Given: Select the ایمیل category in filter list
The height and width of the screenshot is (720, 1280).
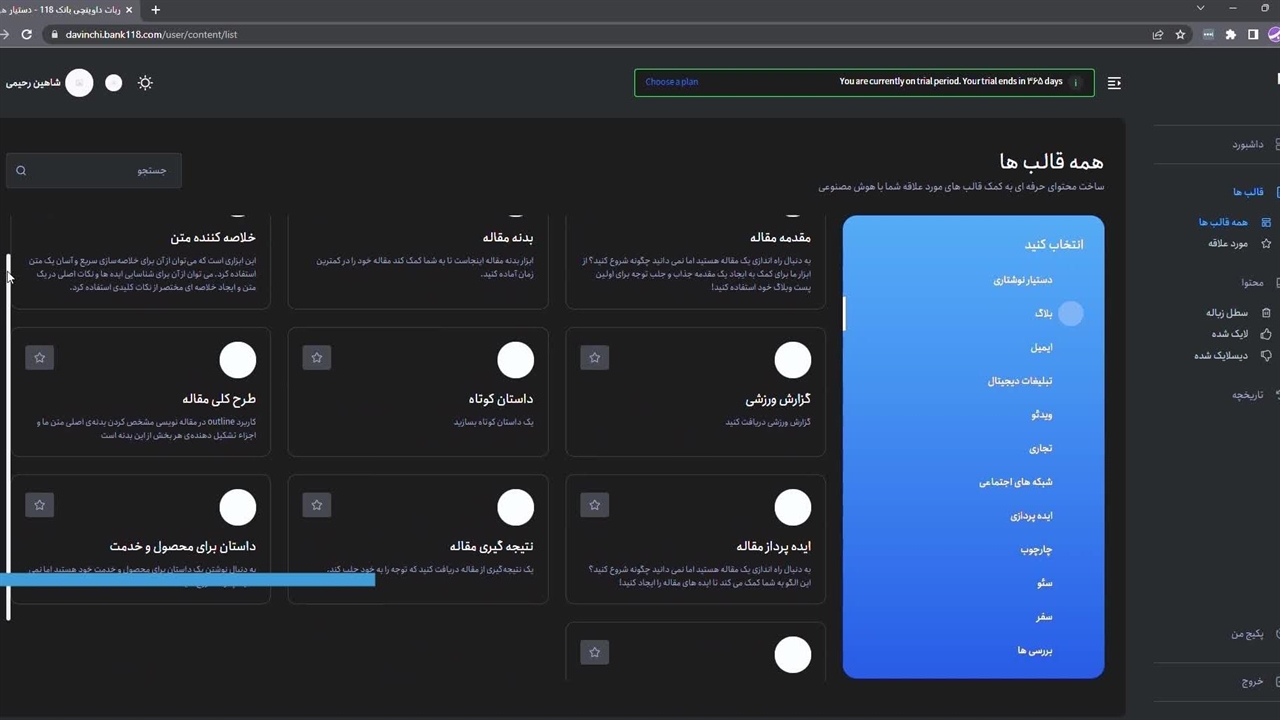Looking at the screenshot, I should click(1041, 348).
